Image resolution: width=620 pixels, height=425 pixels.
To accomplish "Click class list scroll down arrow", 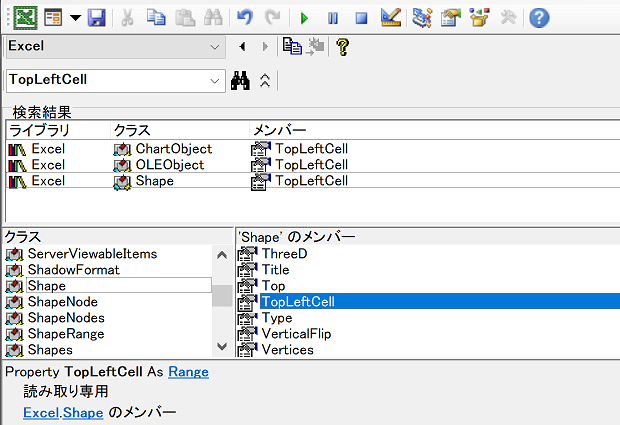I will pyautogui.click(x=222, y=347).
